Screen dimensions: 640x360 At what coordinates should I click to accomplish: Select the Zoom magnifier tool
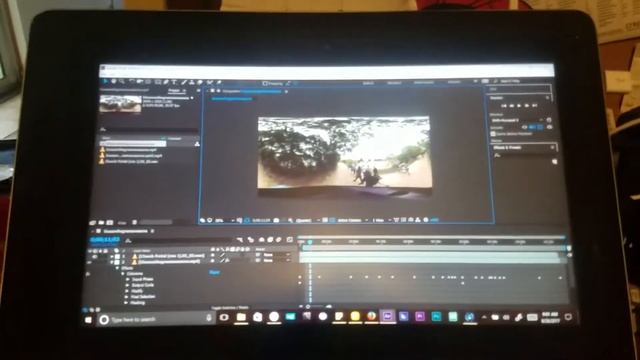121,82
